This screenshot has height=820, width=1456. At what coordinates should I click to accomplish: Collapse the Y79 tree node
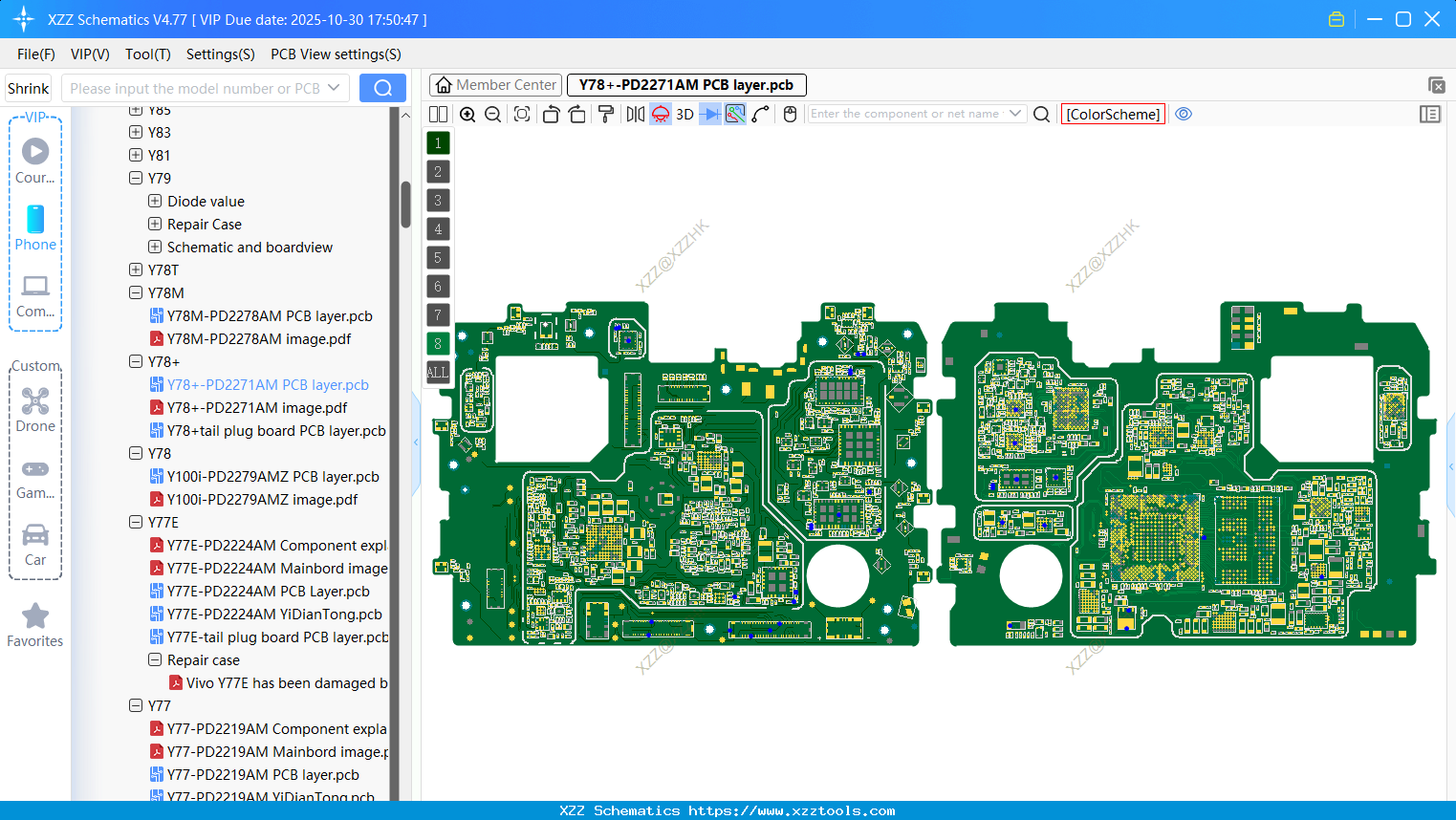click(136, 178)
